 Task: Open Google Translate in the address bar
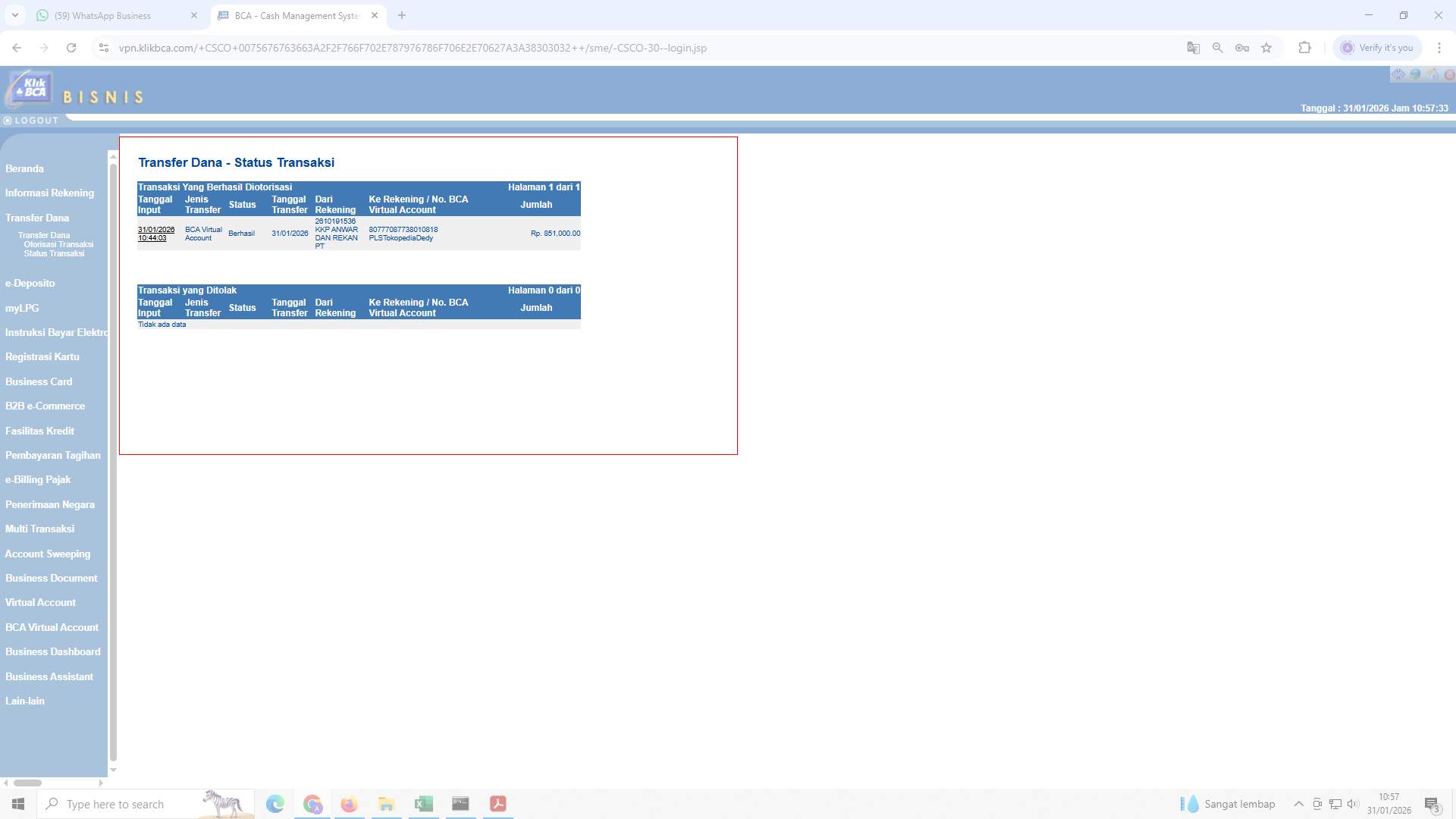pos(1193,47)
